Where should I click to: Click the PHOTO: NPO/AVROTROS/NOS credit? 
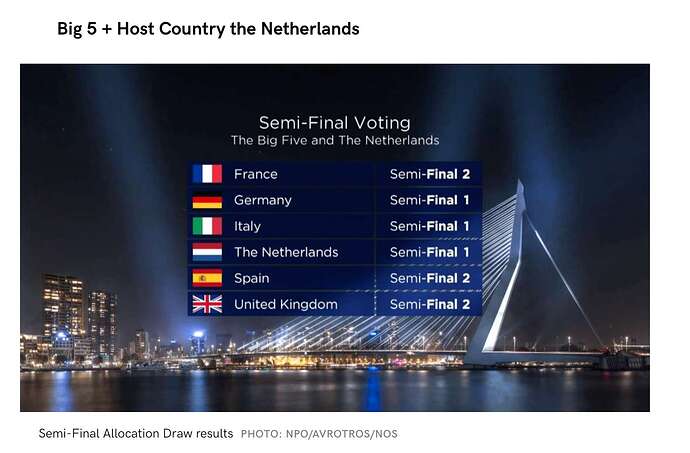pyautogui.click(x=319, y=434)
